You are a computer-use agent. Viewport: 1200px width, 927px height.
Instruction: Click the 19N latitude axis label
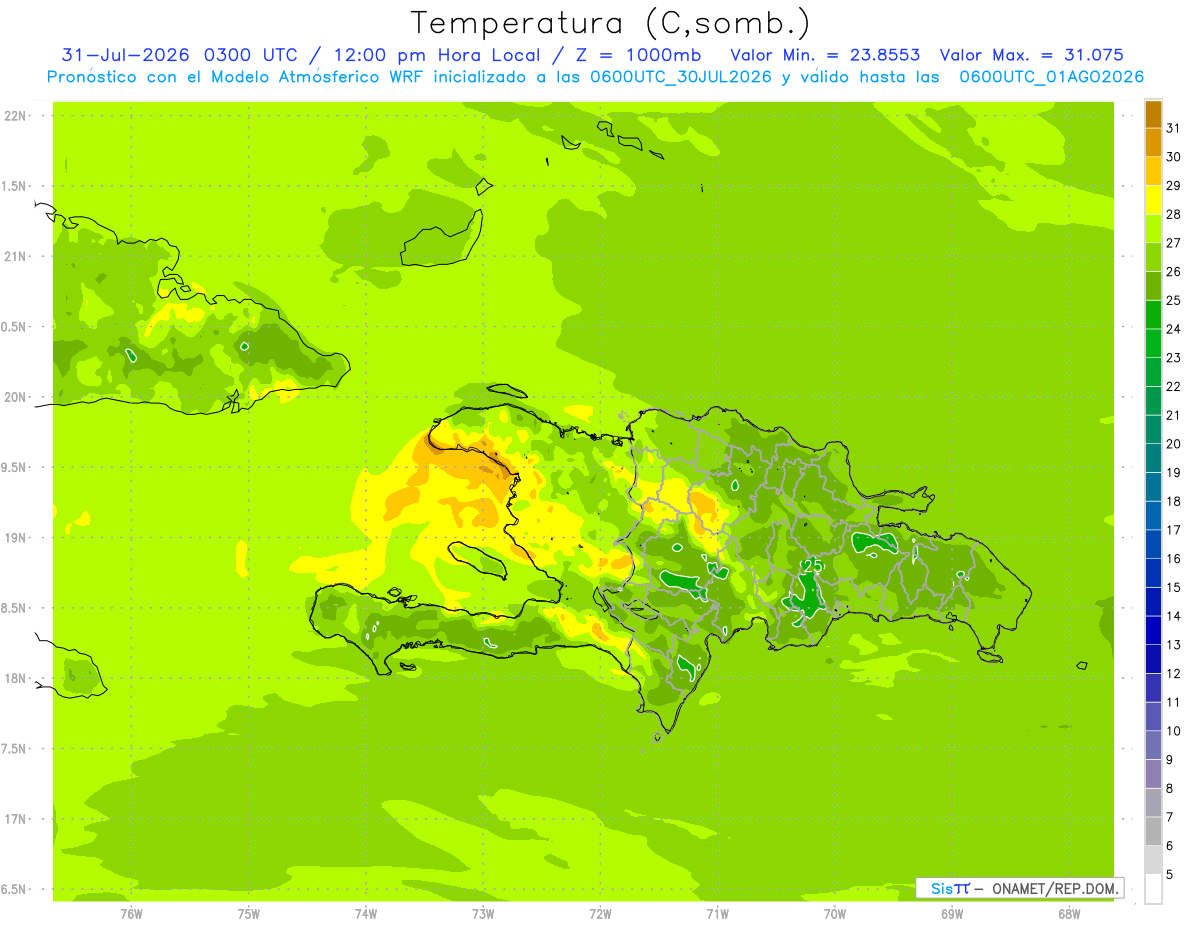click(16, 538)
